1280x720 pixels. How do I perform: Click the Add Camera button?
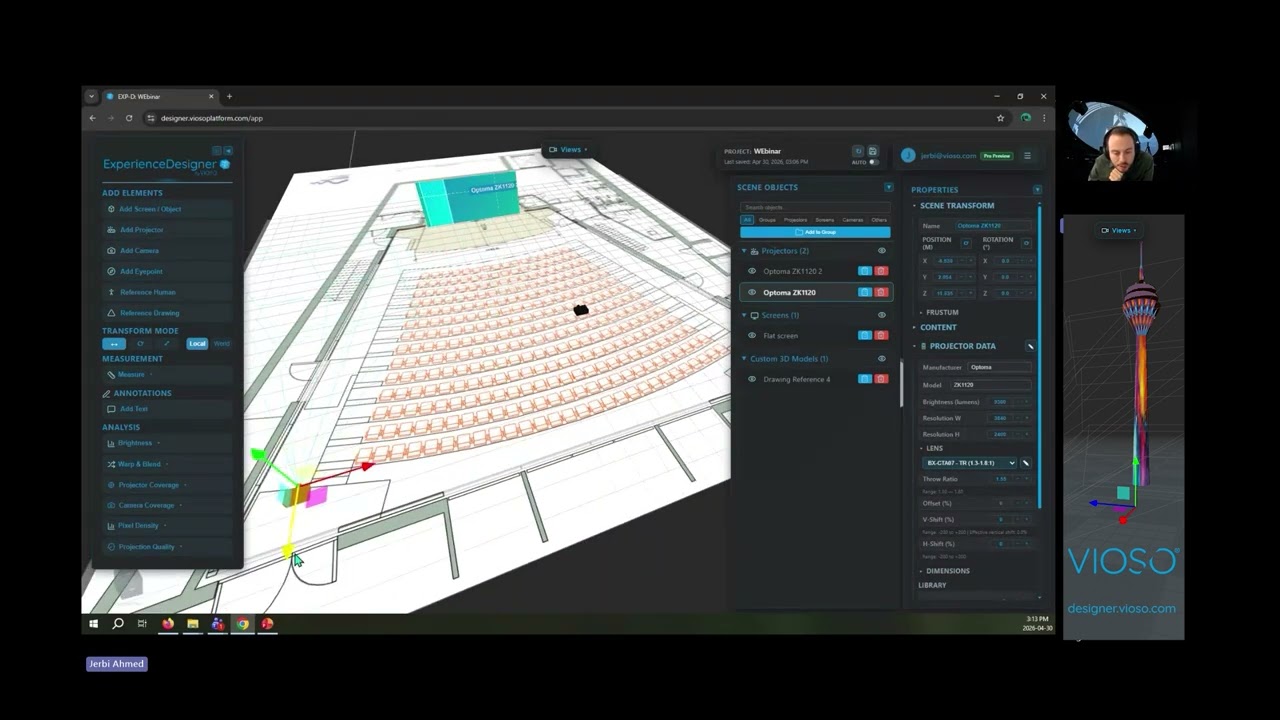[x=166, y=251]
